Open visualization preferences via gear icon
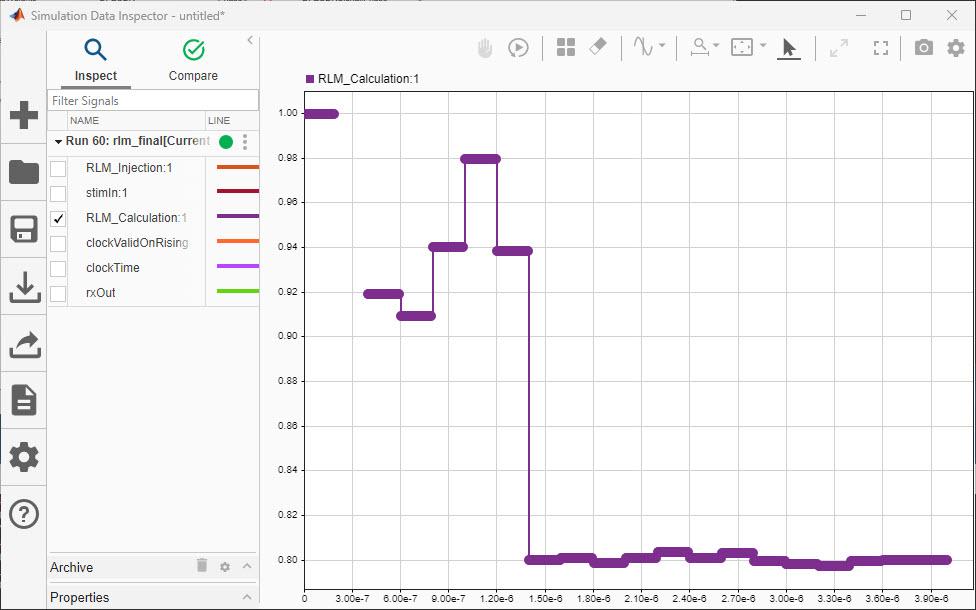 954,47
